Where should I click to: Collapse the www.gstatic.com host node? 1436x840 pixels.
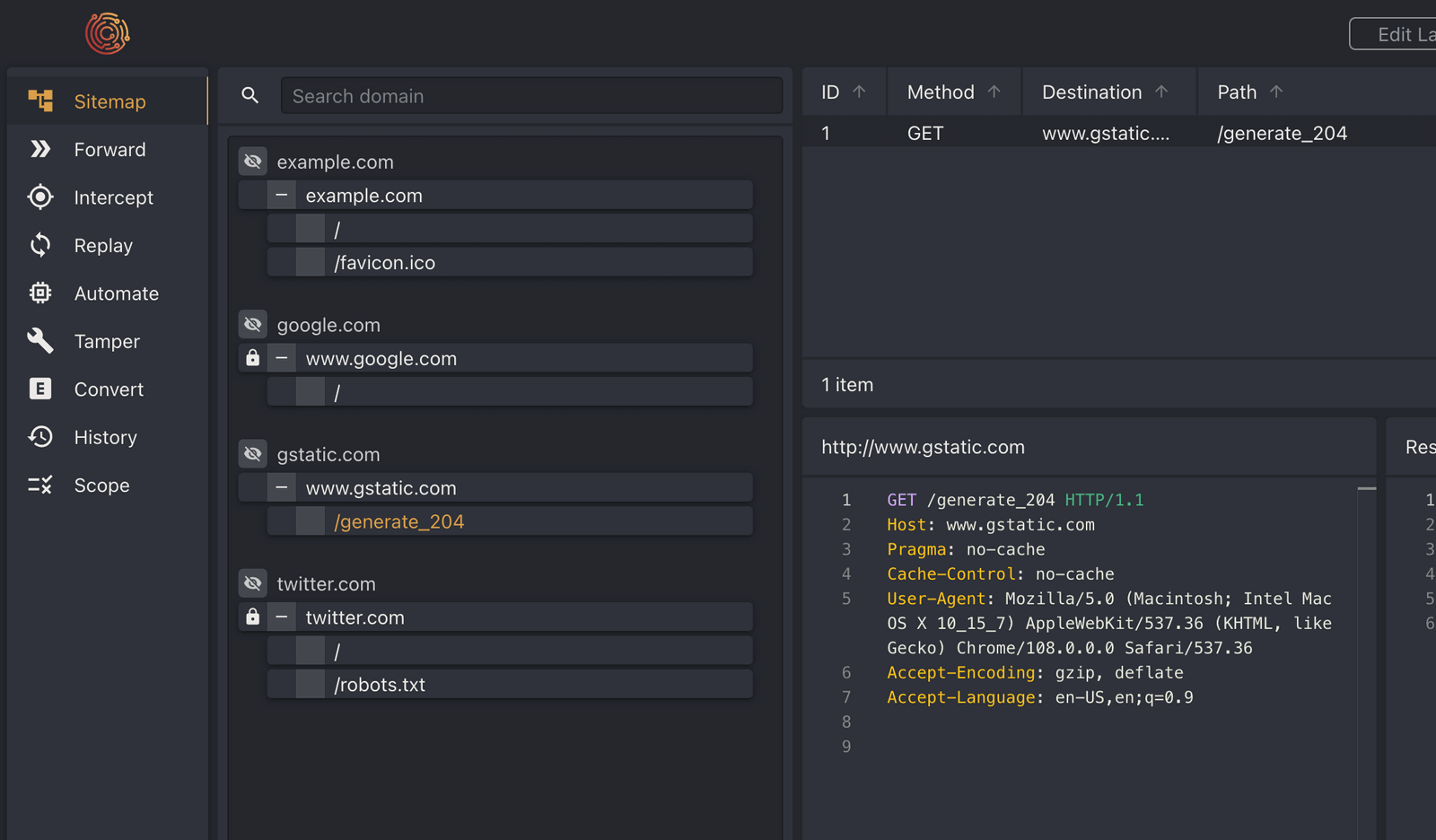point(282,487)
